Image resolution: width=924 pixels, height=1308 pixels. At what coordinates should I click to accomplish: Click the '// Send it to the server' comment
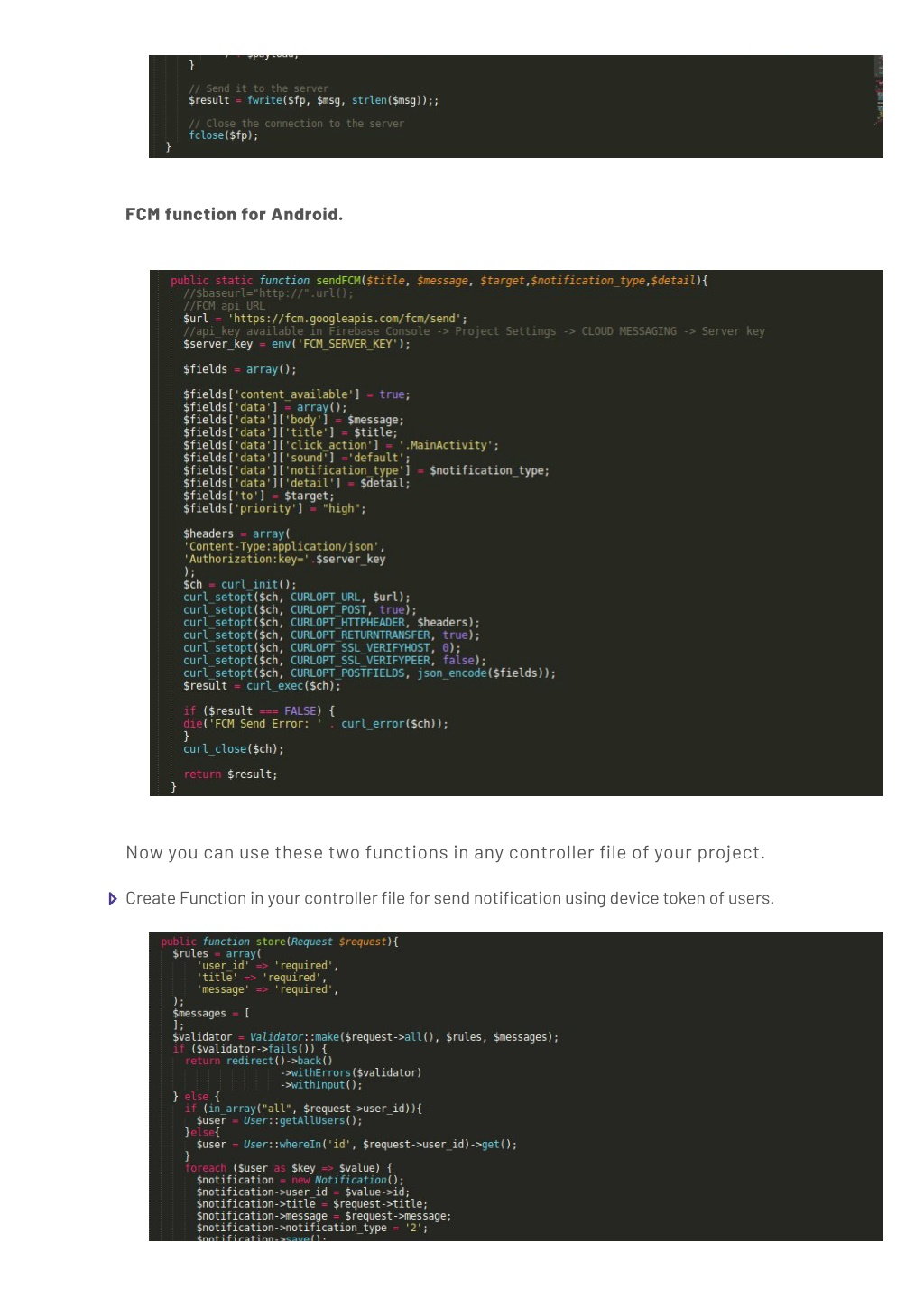(x=258, y=88)
